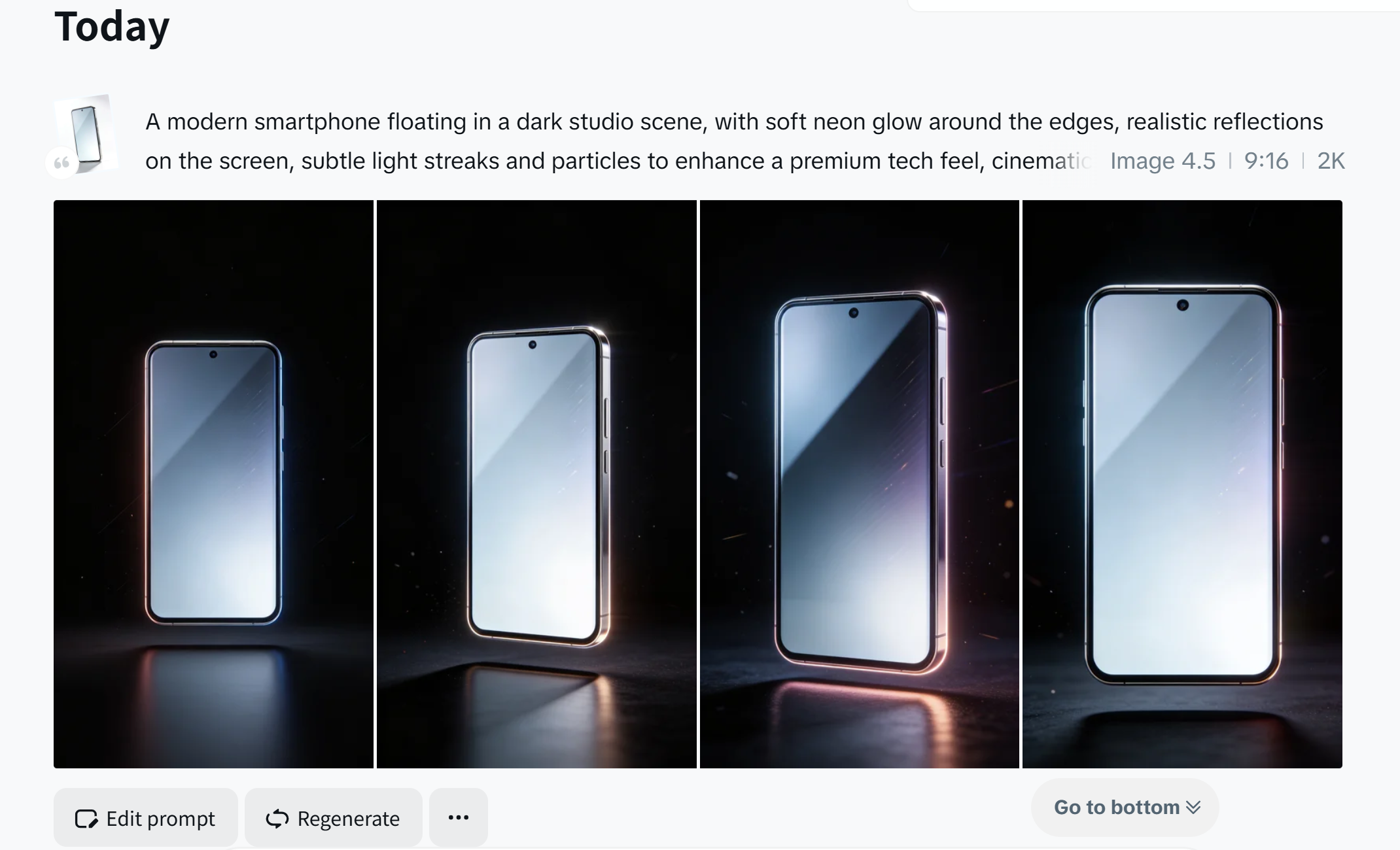Viewport: 1400px width, 850px height.
Task: Expand the truncated prompt at 'cinematic'
Action: coord(1041,161)
